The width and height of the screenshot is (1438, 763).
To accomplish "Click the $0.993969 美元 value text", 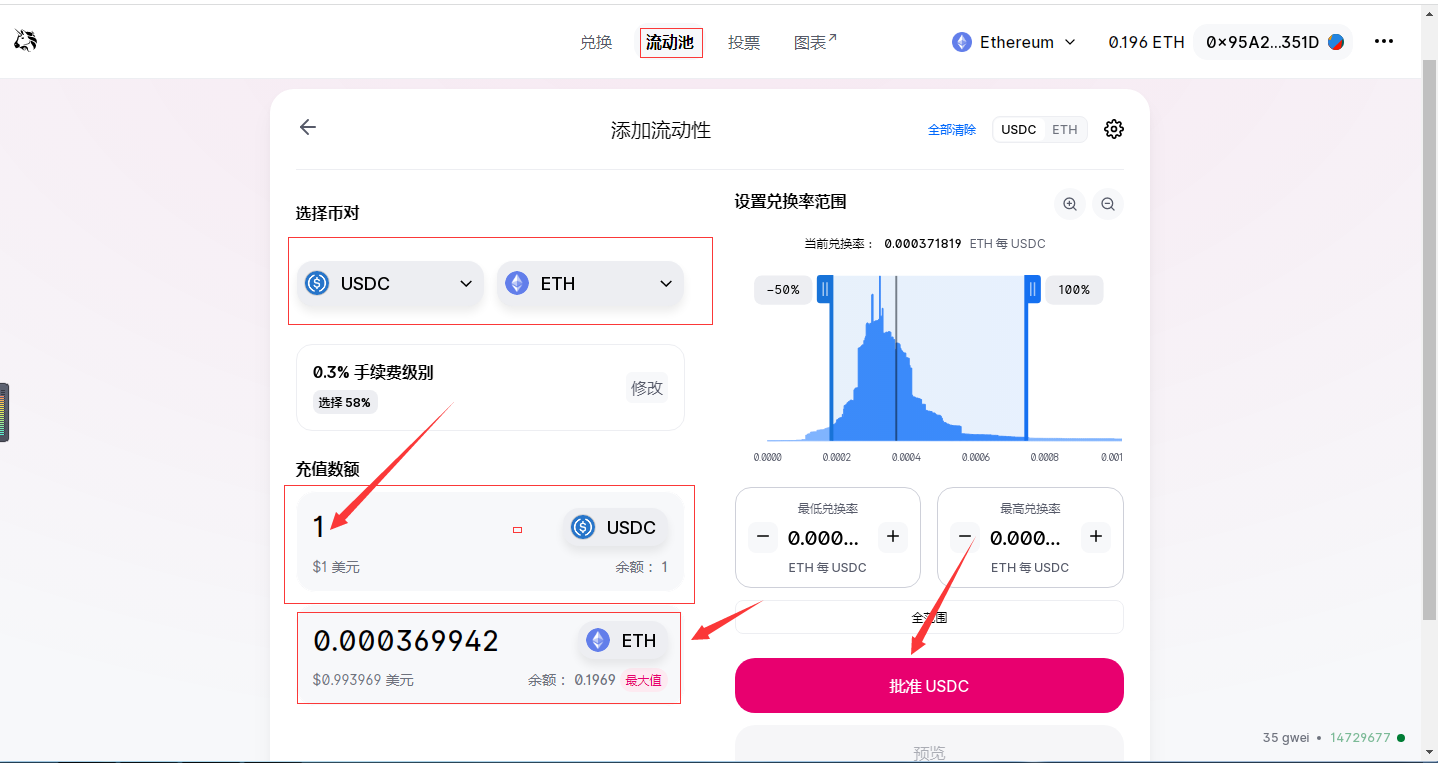I will (x=363, y=680).
